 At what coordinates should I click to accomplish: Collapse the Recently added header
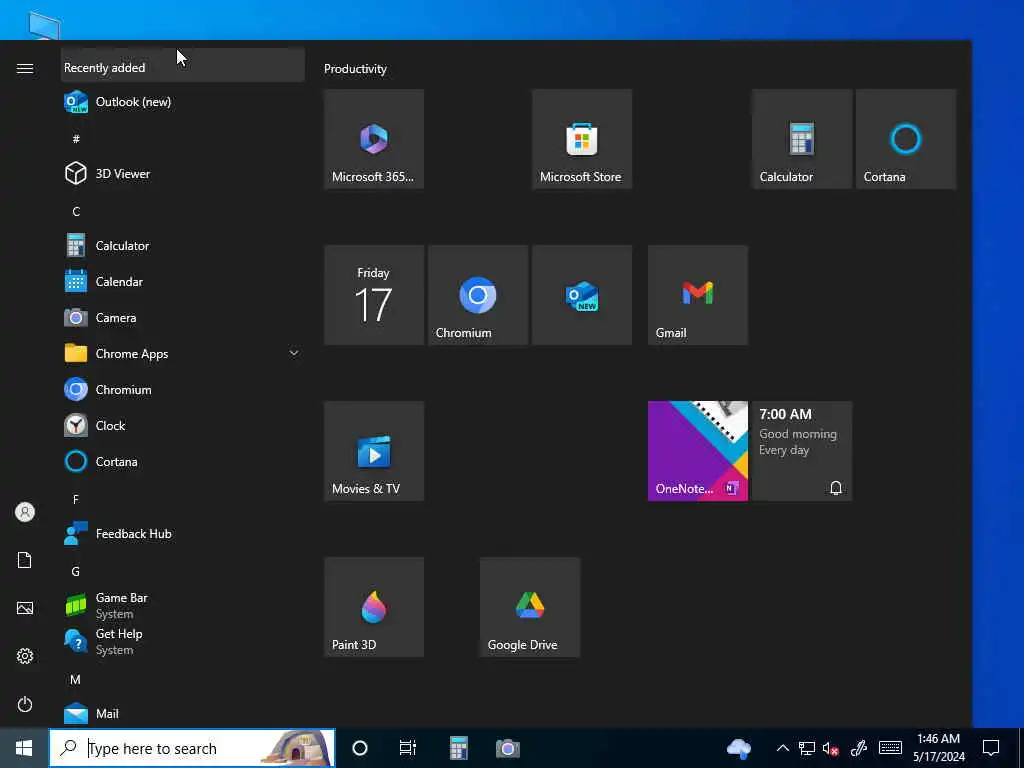[x=183, y=65]
